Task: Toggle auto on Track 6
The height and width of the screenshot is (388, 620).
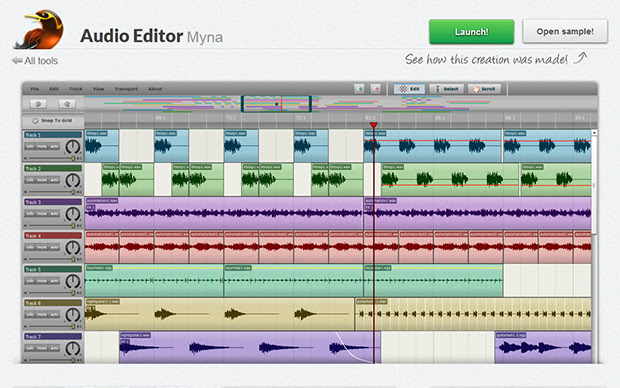Action: click(54, 314)
